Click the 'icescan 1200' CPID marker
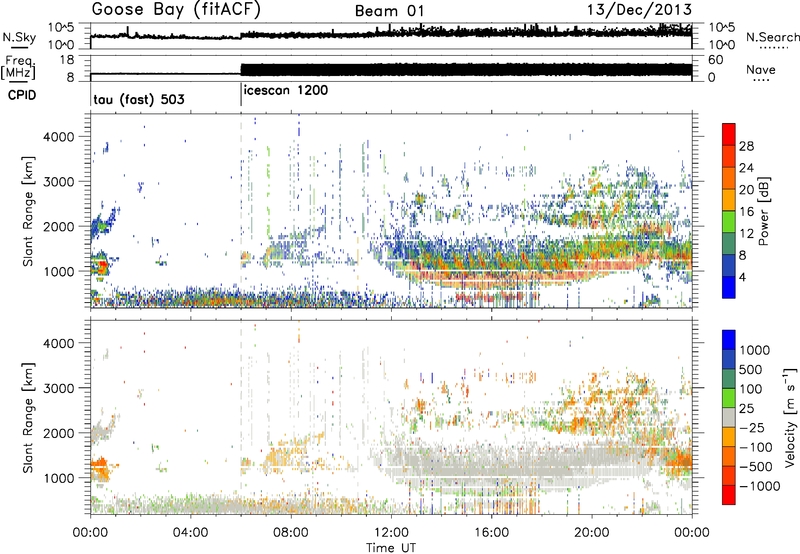 286,91
